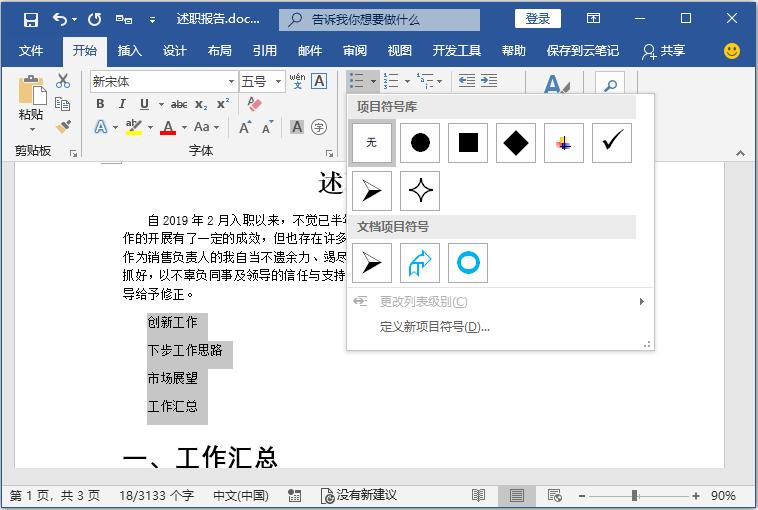Click the Paste clipboard icon
Viewport: 758px width, 510px height.
(x=32, y=90)
